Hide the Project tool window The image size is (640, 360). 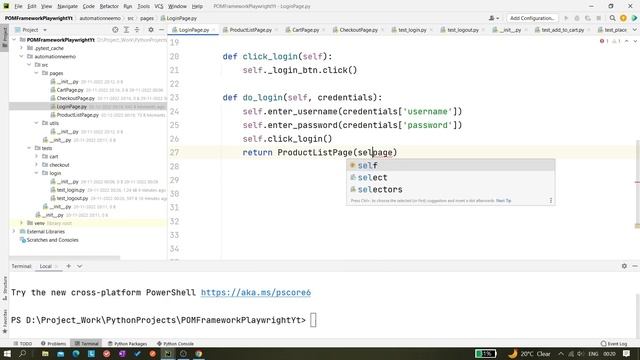(162, 30)
